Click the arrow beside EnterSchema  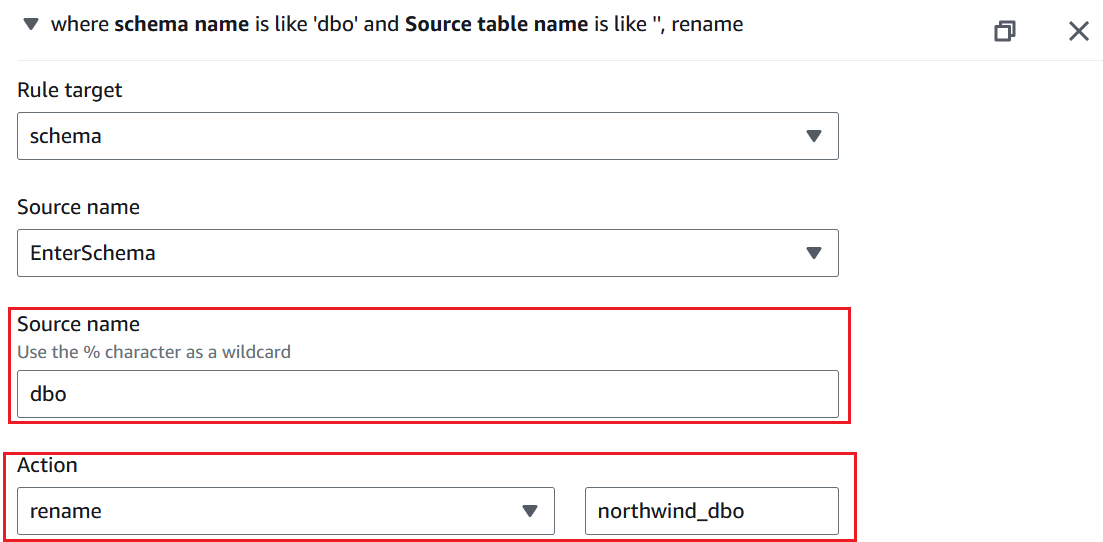[813, 253]
